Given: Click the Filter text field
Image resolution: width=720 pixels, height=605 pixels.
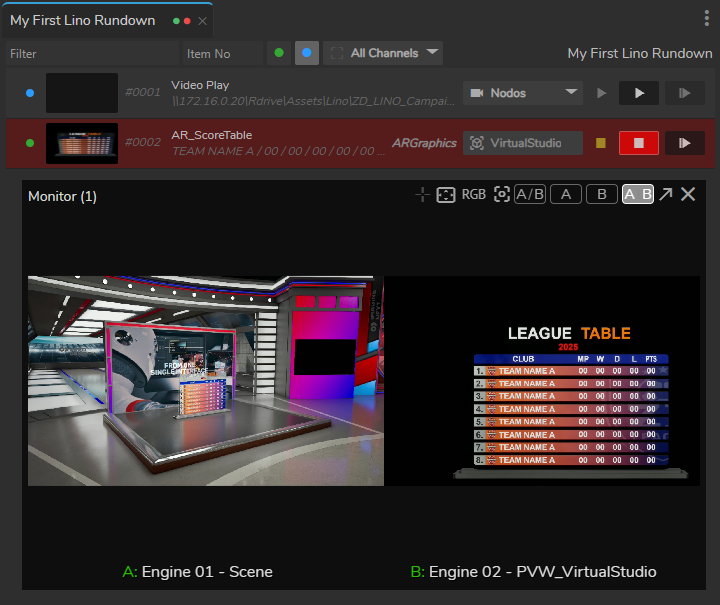Looking at the screenshot, I should click(90, 54).
